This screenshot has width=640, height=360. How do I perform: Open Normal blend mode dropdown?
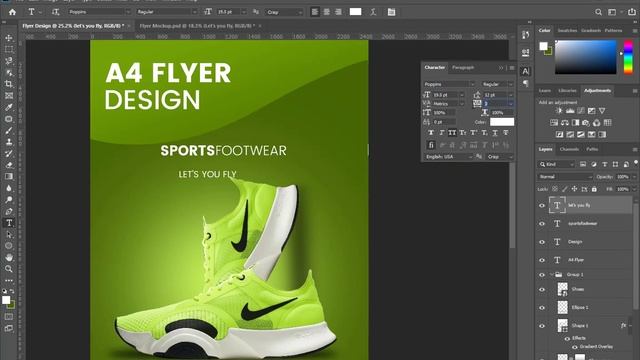pyautogui.click(x=564, y=177)
